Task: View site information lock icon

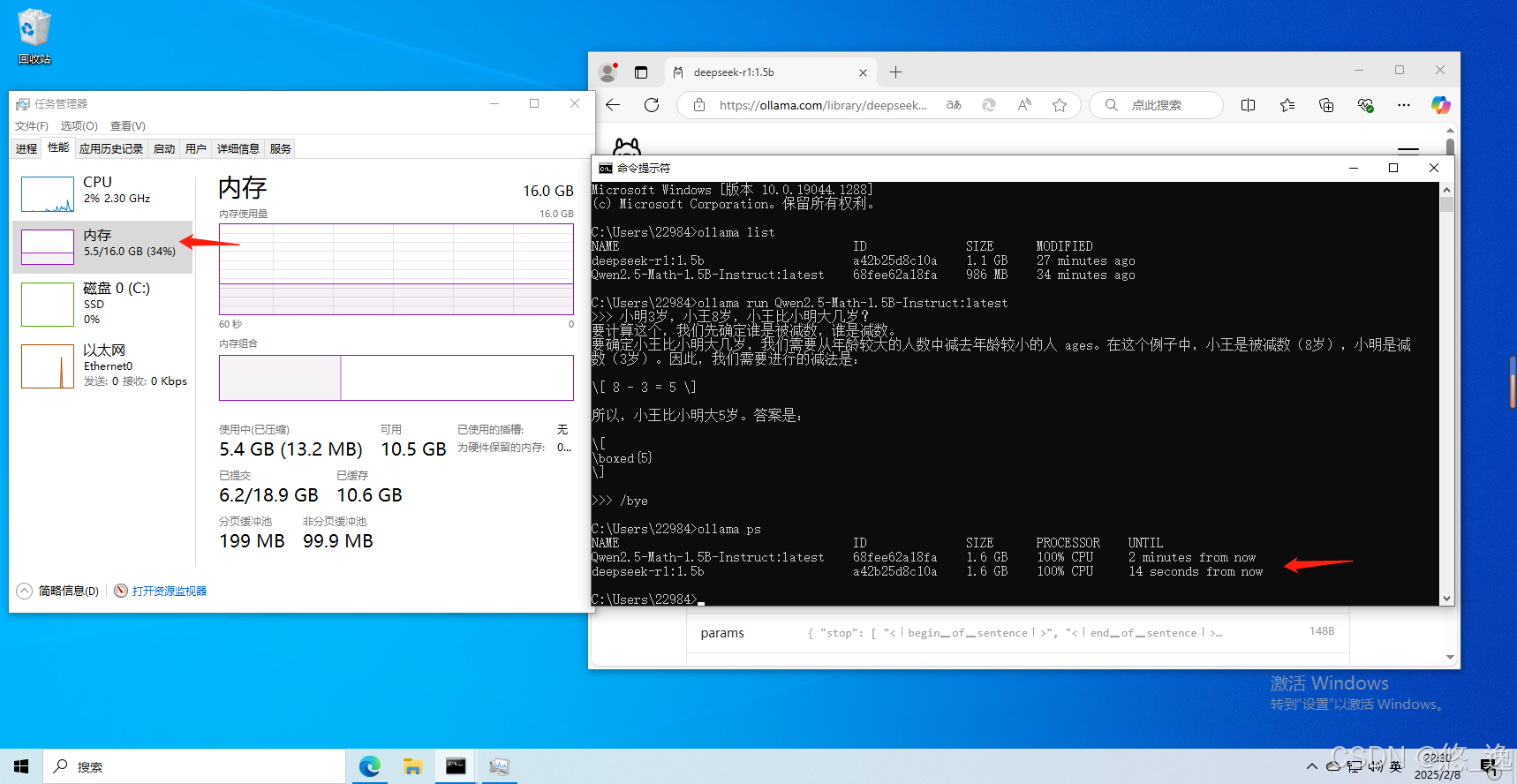Action: coord(699,105)
